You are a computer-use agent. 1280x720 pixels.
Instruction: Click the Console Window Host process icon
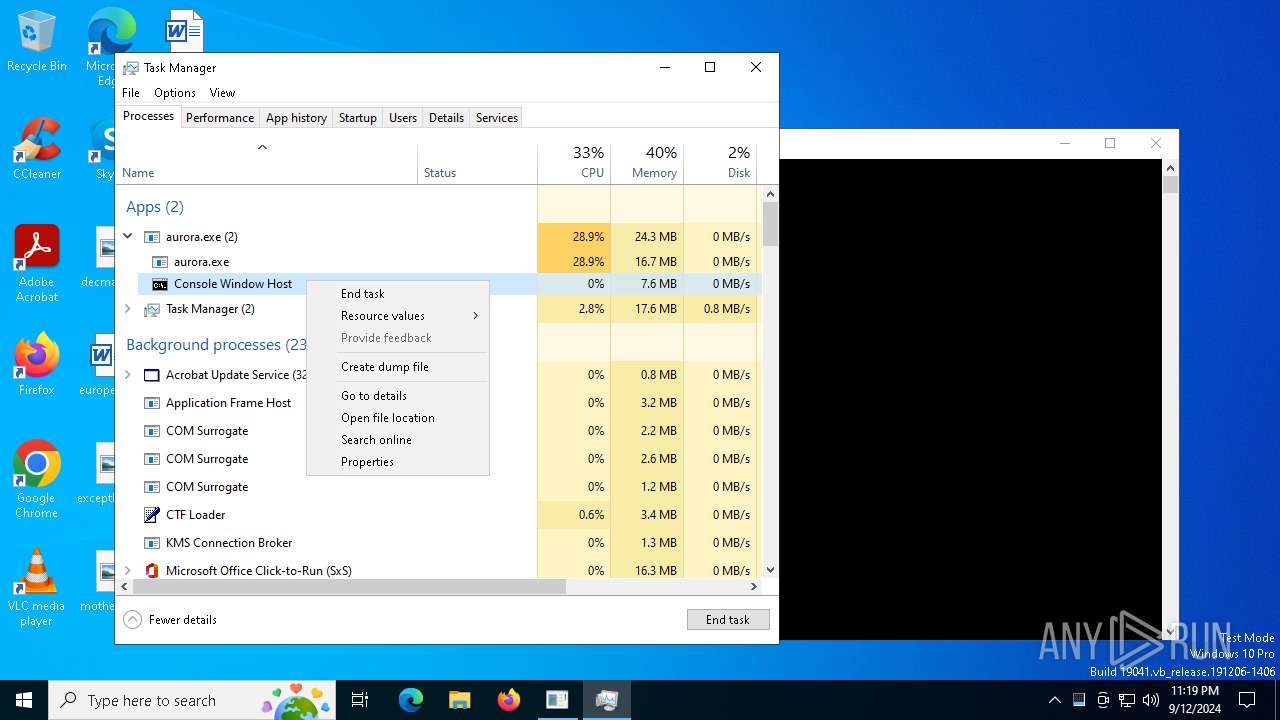pos(160,284)
